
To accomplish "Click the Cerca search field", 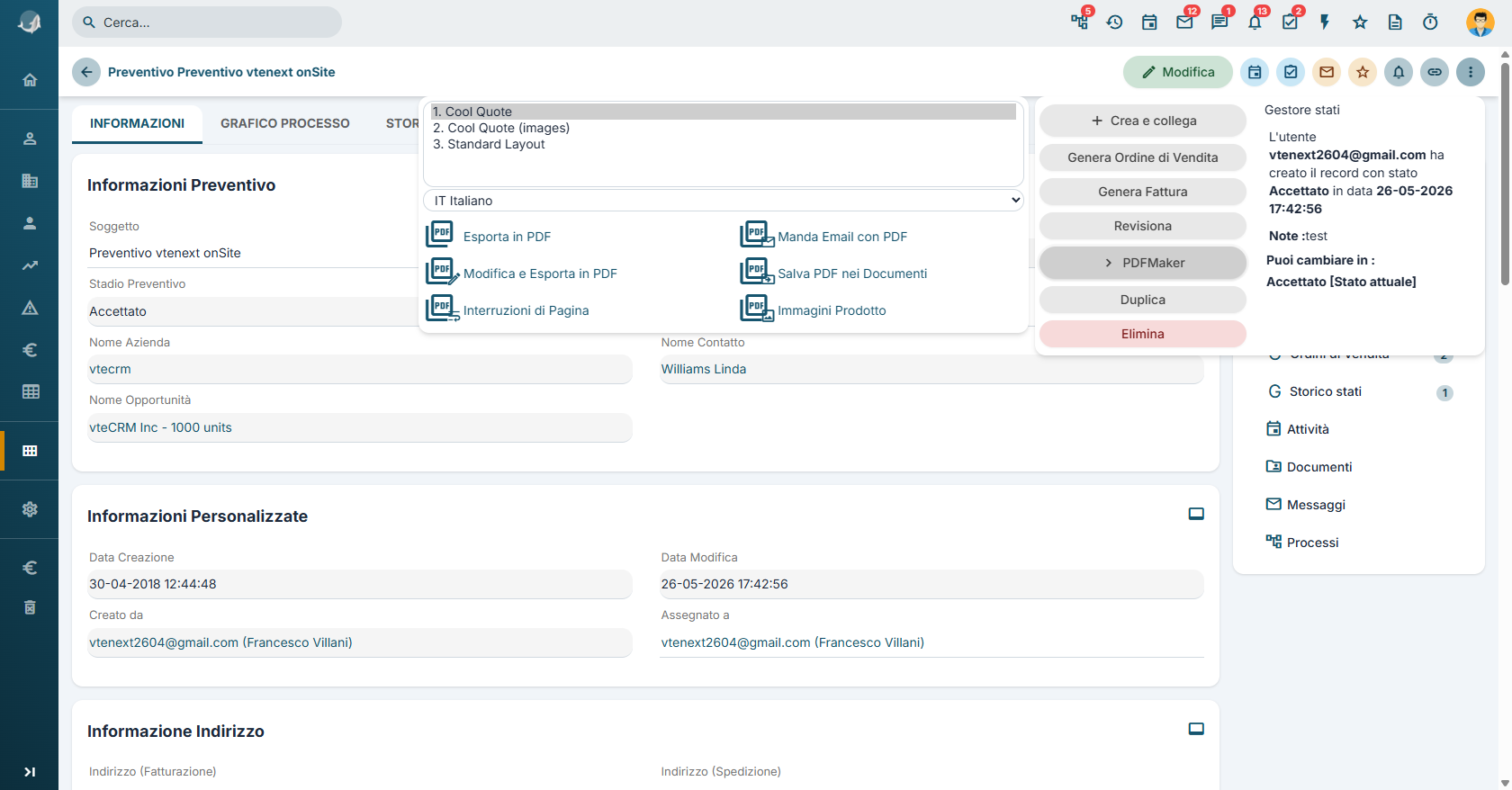I will click(207, 22).
